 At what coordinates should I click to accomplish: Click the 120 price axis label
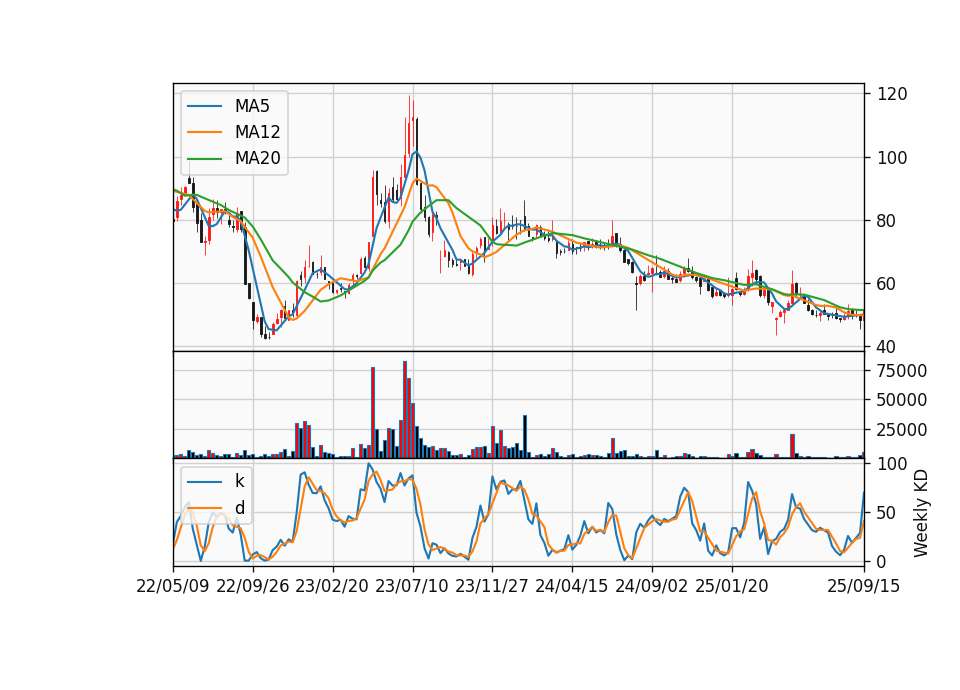pos(892,94)
